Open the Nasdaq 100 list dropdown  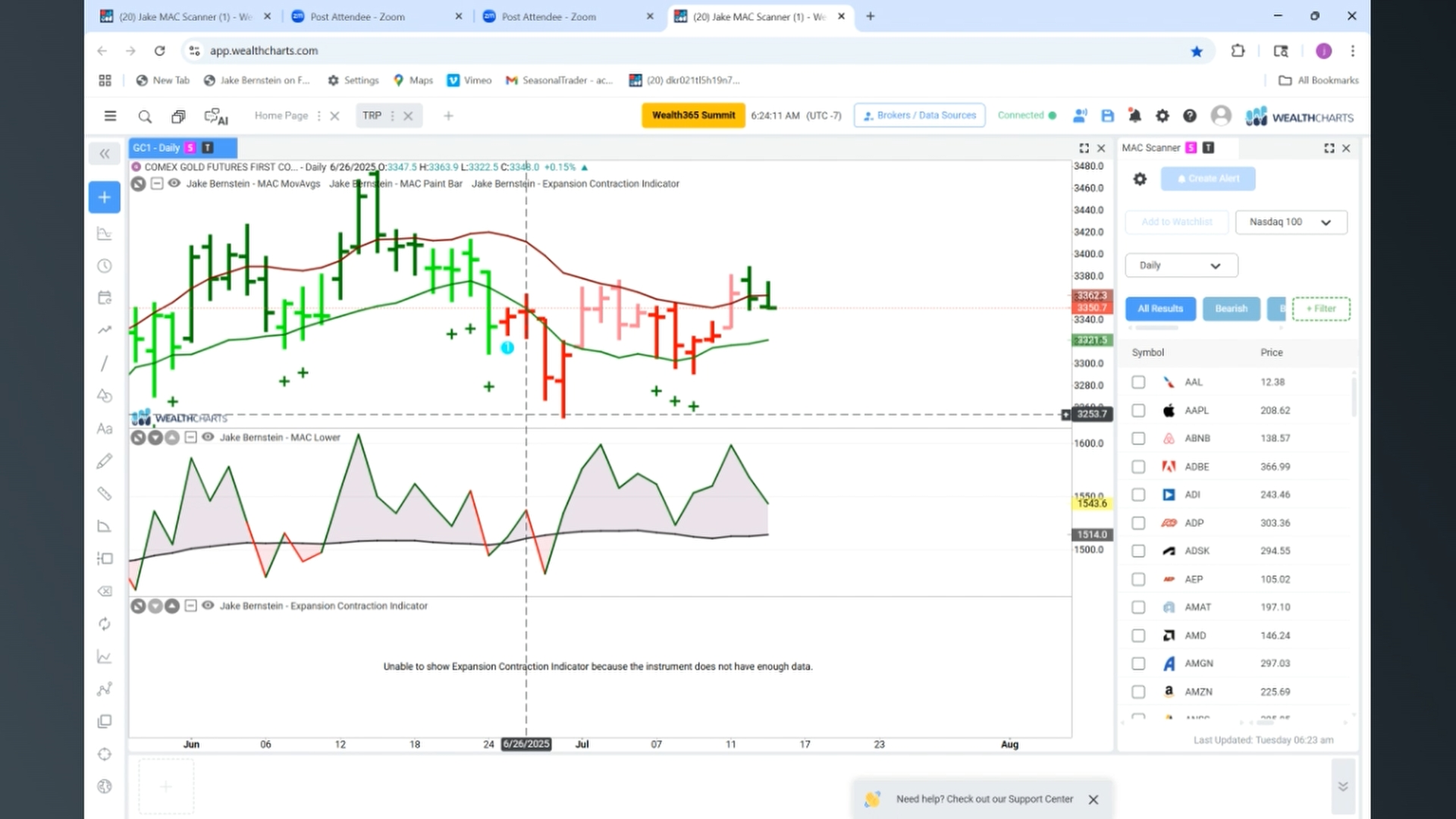click(1291, 222)
